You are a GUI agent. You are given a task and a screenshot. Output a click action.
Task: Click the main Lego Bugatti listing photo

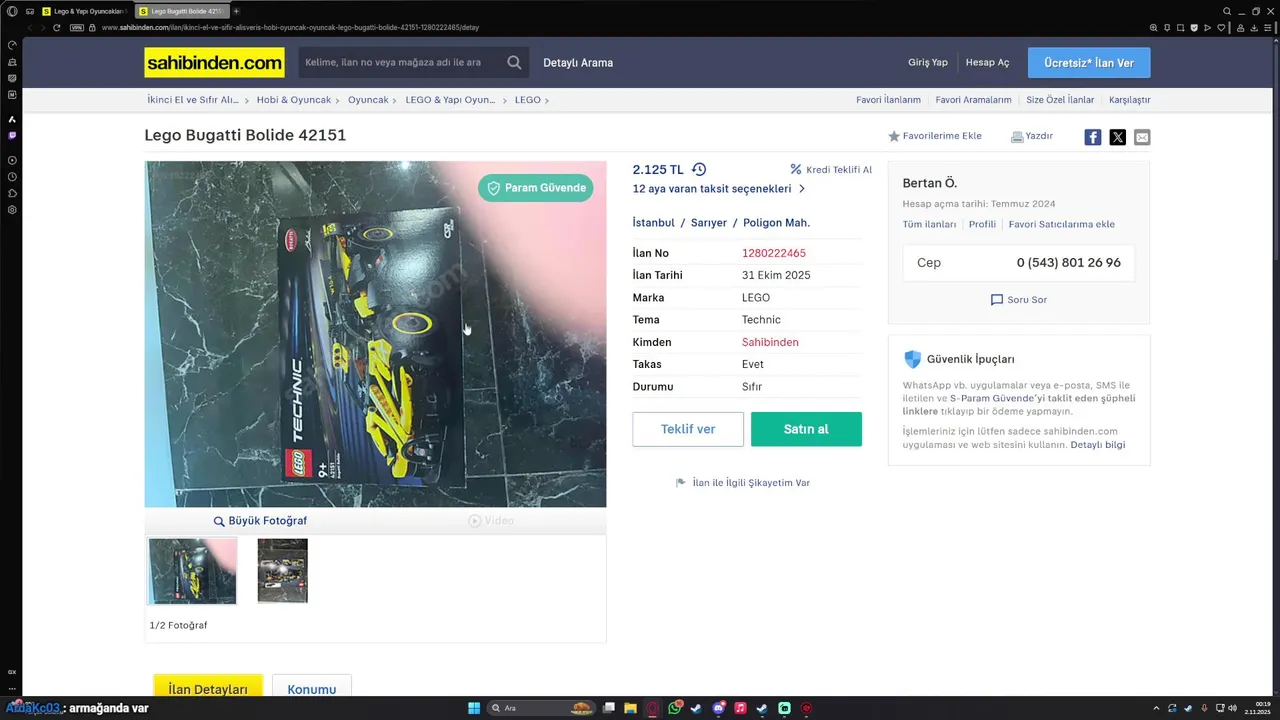point(375,334)
